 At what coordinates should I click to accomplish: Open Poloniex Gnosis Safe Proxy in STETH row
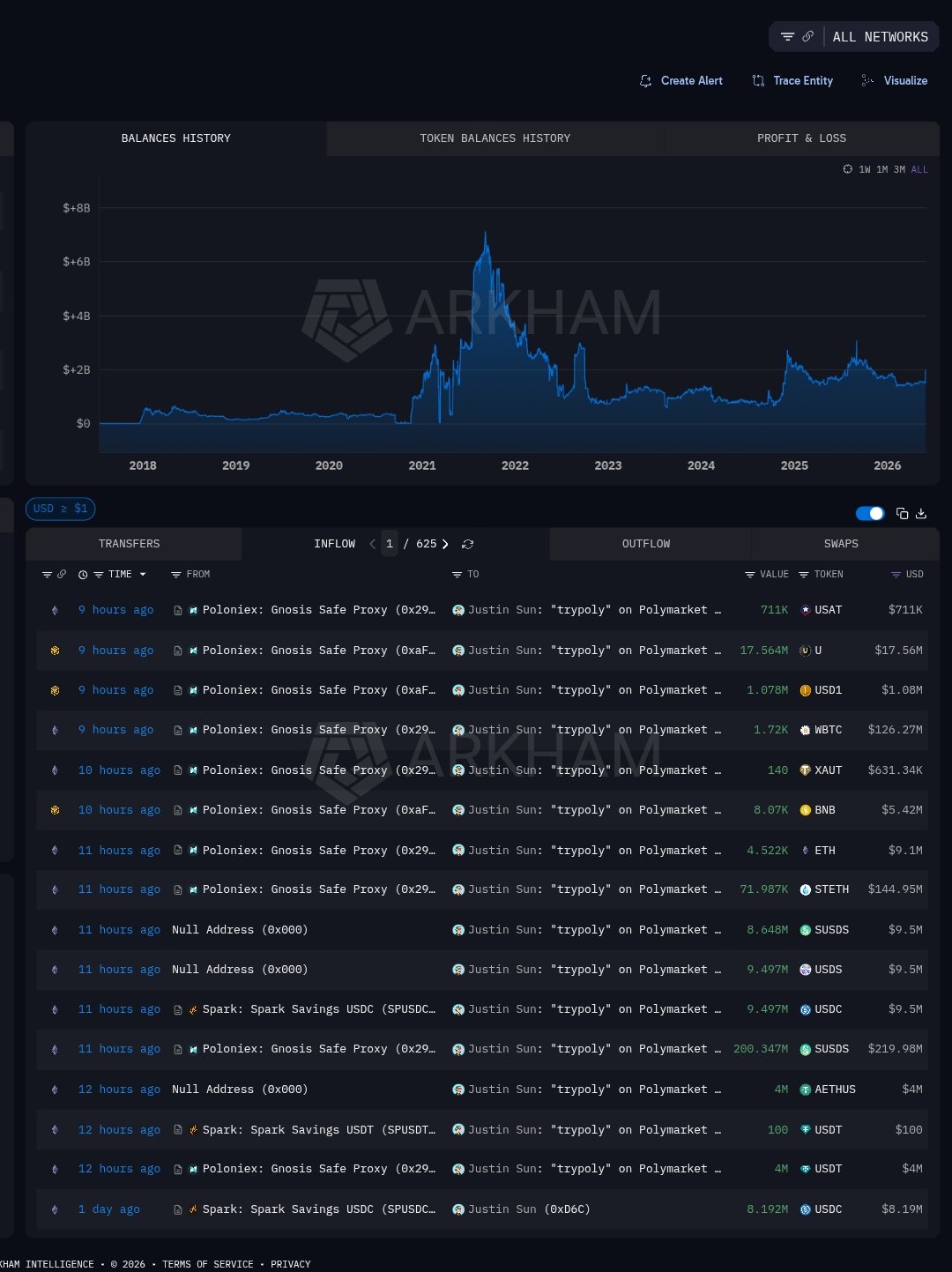pos(319,889)
